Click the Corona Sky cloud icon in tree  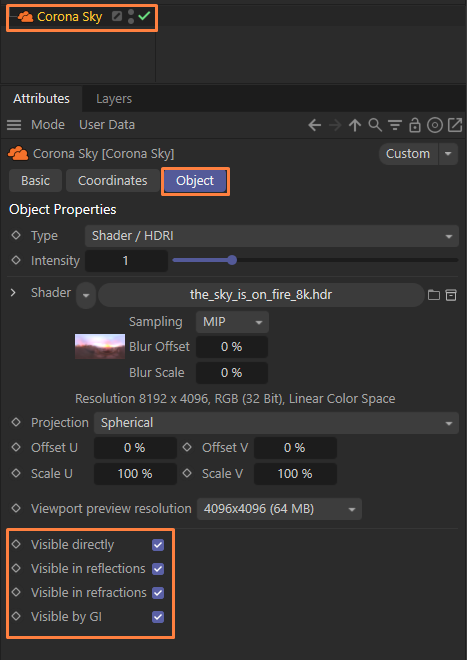pyautogui.click(x=26, y=17)
